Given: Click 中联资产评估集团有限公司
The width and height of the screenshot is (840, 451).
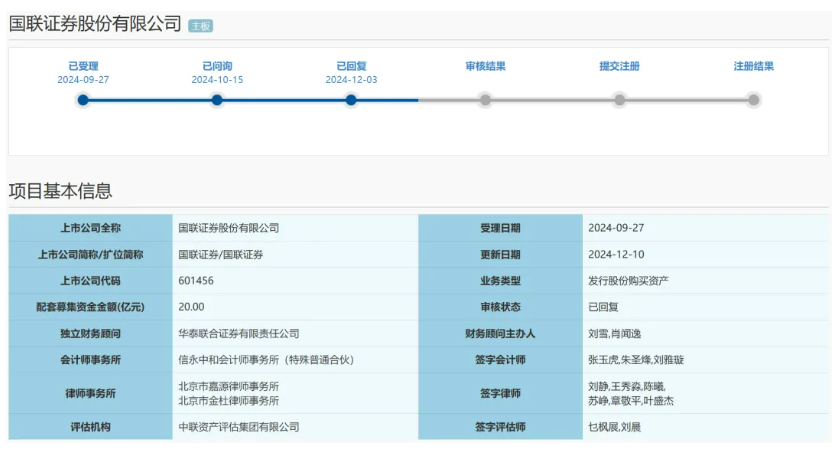Looking at the screenshot, I should (239, 427).
